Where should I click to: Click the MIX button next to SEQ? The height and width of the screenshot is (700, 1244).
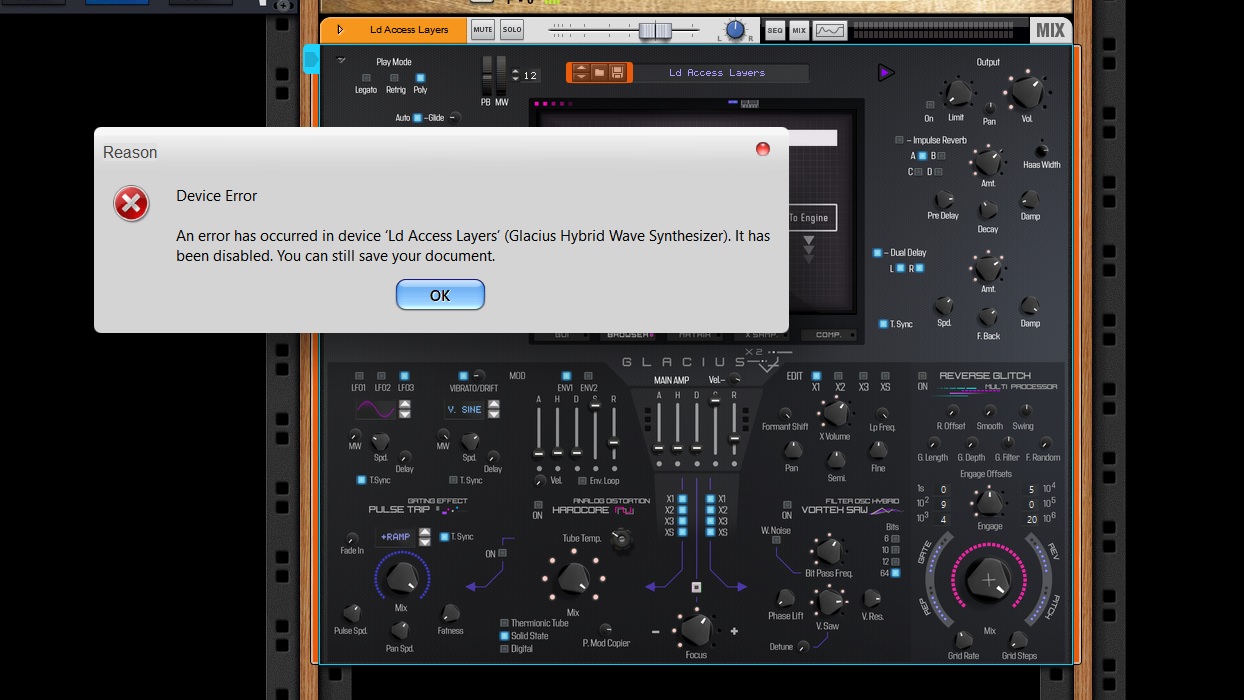(799, 31)
